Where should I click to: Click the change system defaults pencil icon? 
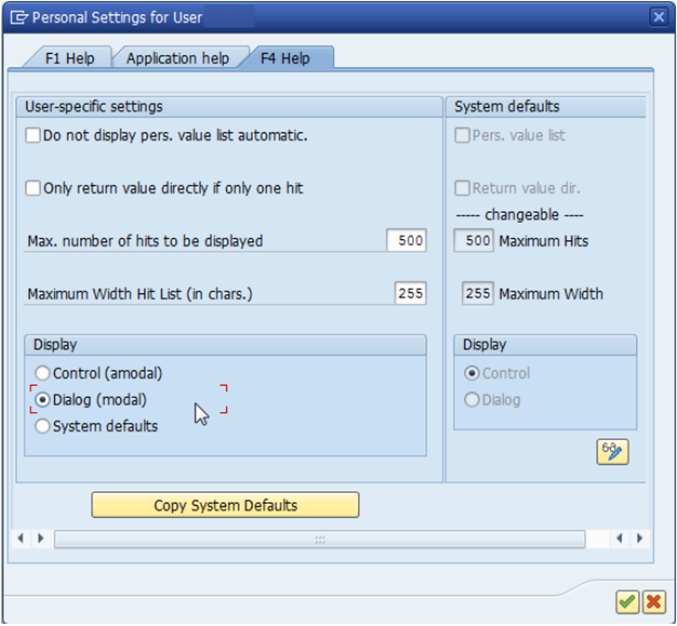click(612, 452)
